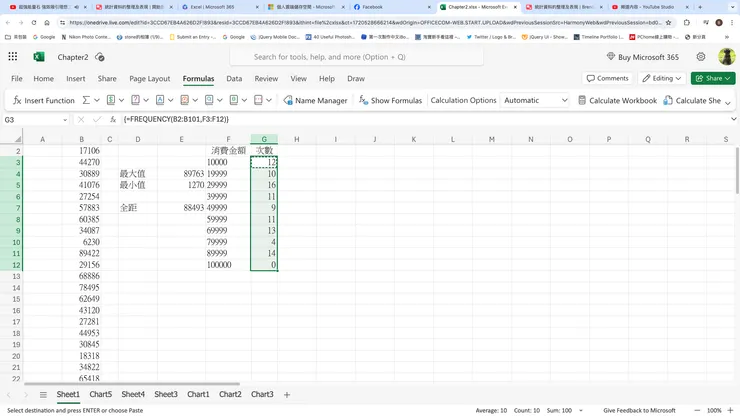Click the vertical scrollbar of the sheet
The height and width of the screenshot is (416, 740).
pyautogui.click(x=737, y=170)
